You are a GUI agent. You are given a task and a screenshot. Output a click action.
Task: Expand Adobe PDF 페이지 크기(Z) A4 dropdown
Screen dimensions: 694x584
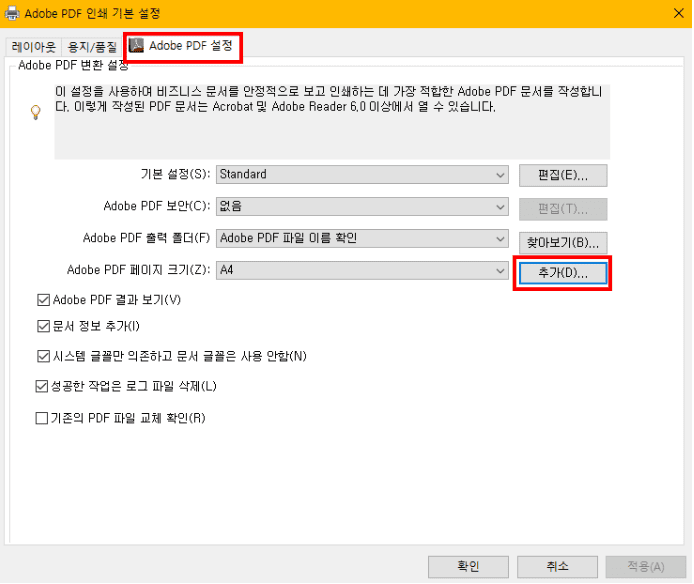[x=362, y=270]
